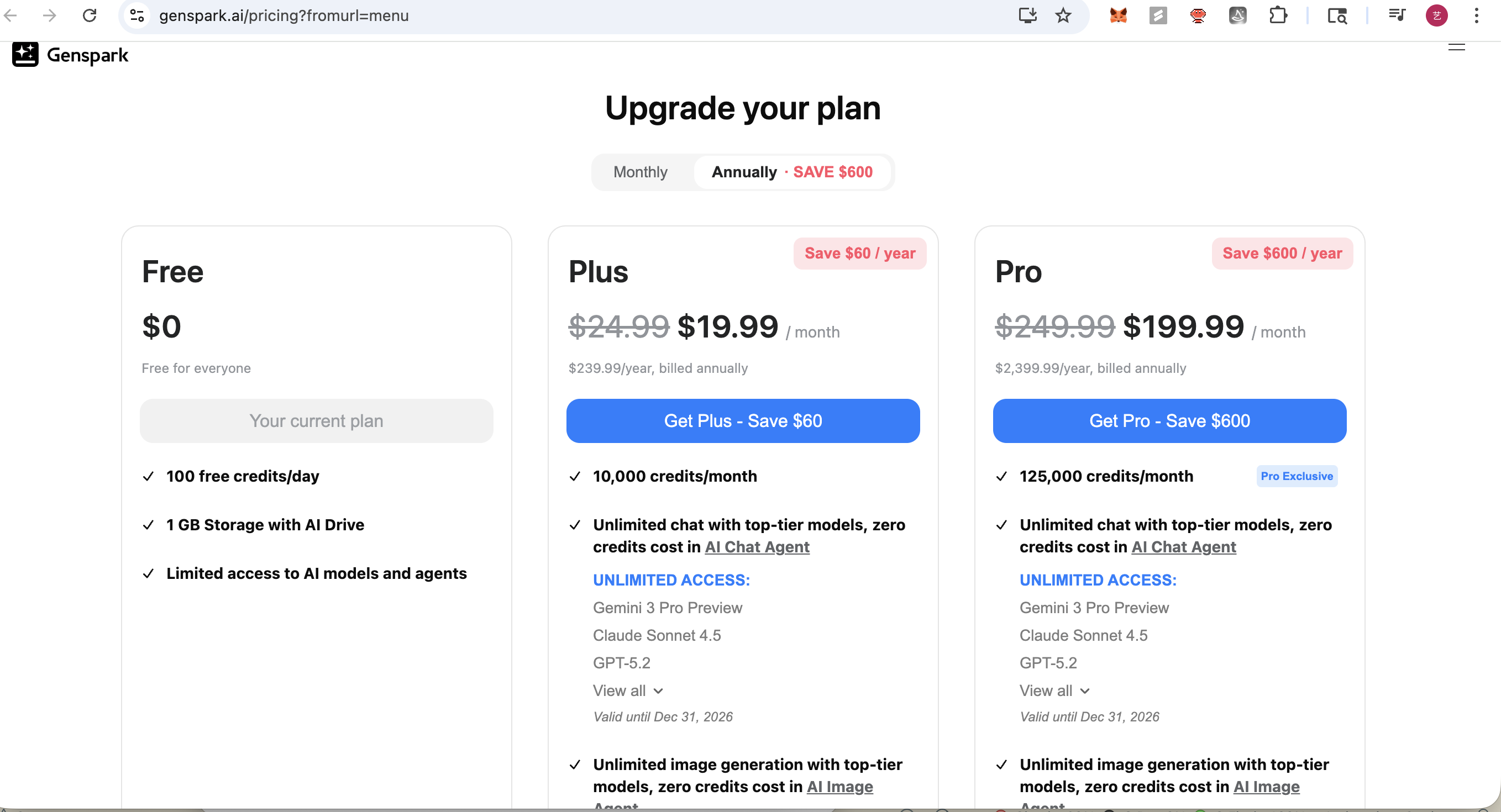Screen dimensions: 1501x812
Task: Click the Genspark logo icon
Action: tap(25, 55)
